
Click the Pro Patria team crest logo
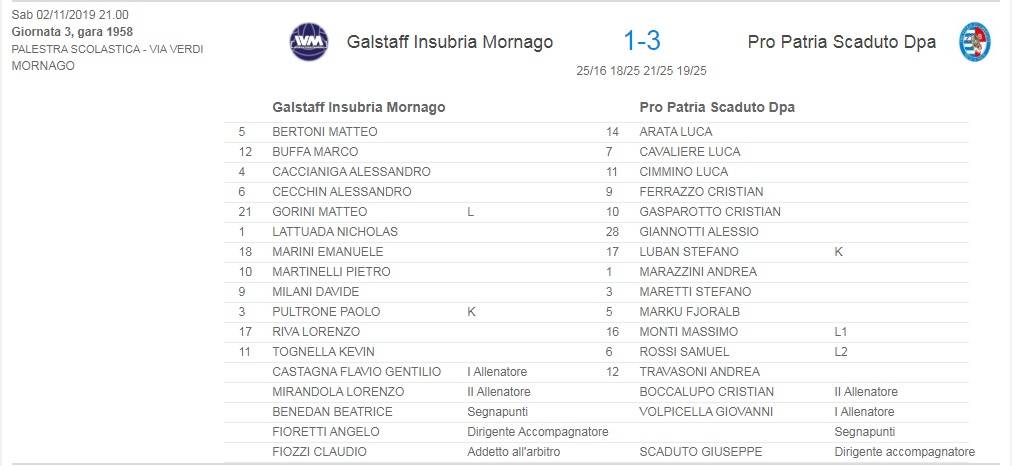tap(975, 42)
